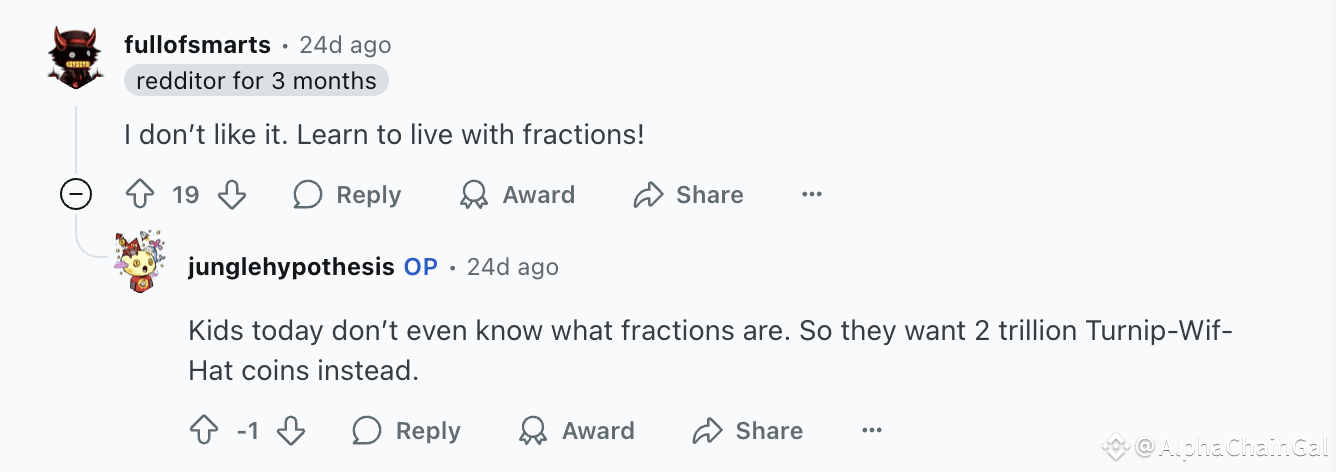Open fullofsmarts user profile link
Image resolution: width=1336 pixels, height=472 pixels.
[197, 45]
